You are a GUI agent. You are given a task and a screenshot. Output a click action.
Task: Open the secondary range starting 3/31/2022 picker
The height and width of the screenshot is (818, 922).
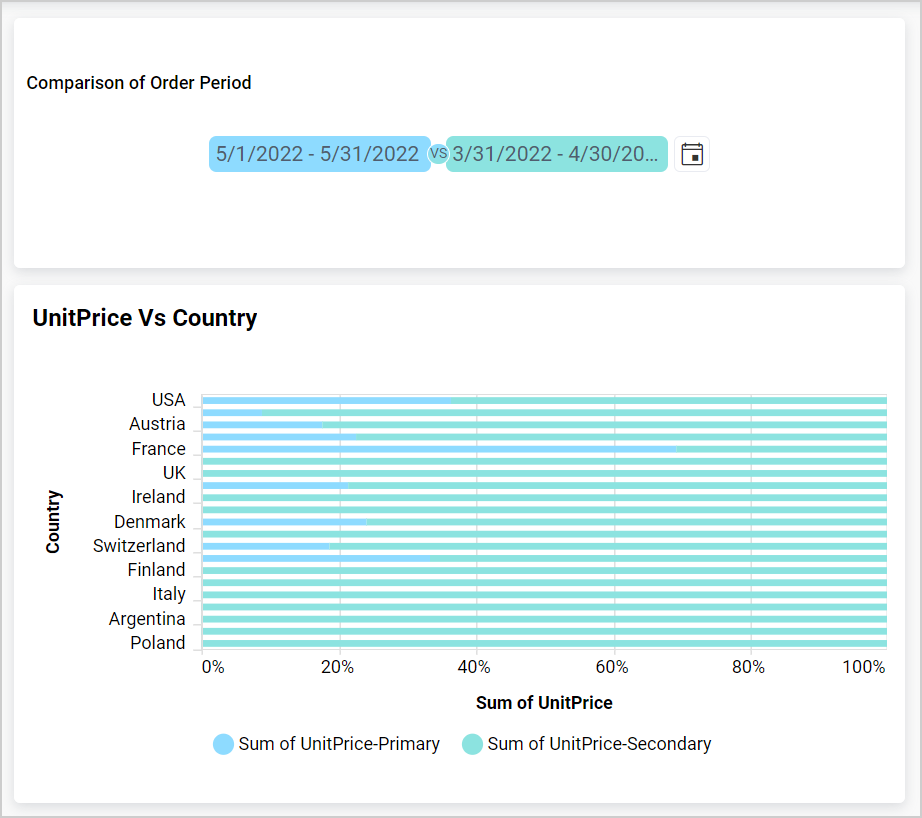[x=557, y=153]
